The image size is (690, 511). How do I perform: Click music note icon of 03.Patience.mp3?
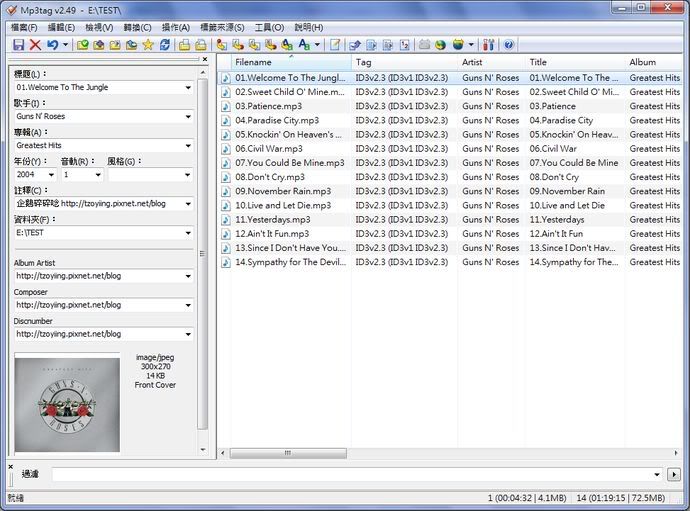(x=226, y=107)
